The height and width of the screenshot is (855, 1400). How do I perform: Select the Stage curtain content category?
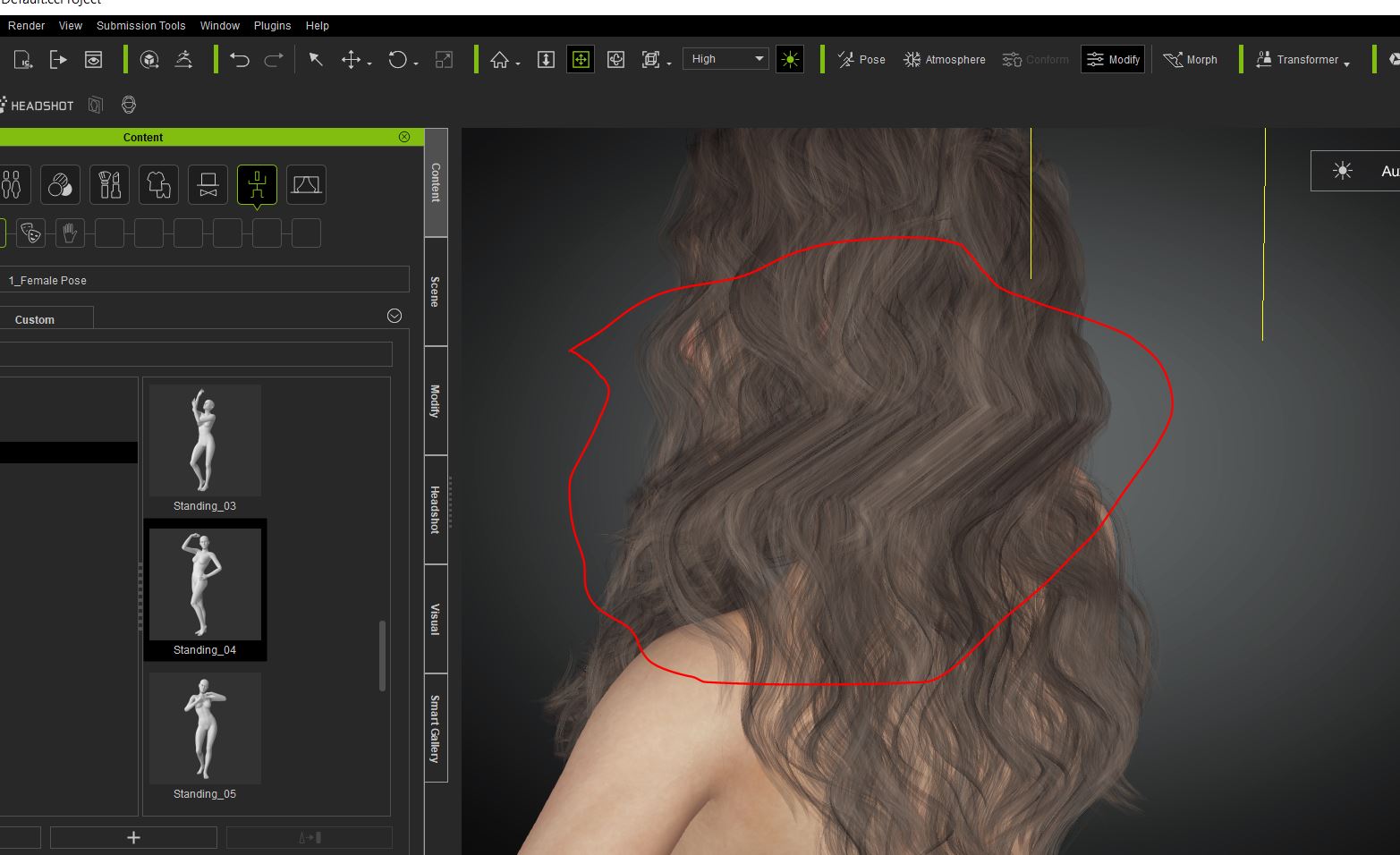point(306,185)
